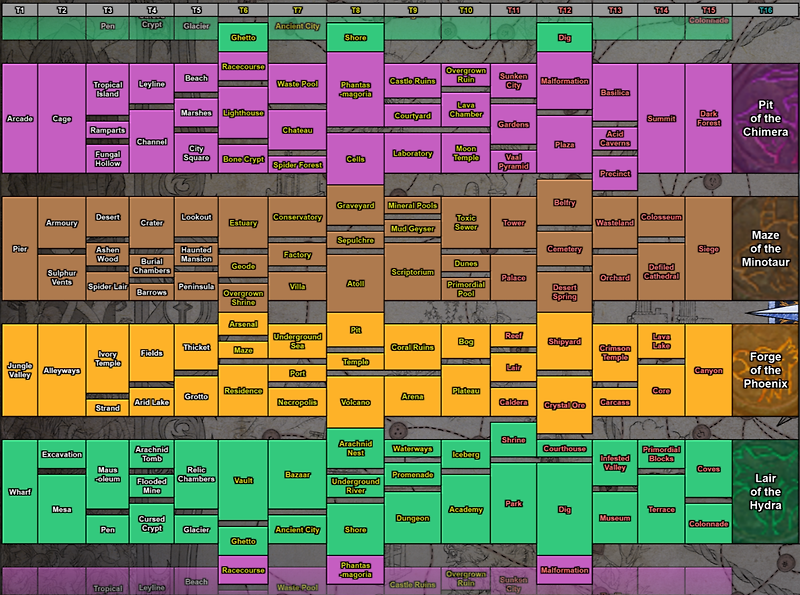Click the purple Arcade map cell
This screenshot has width=800, height=595.
20,118
